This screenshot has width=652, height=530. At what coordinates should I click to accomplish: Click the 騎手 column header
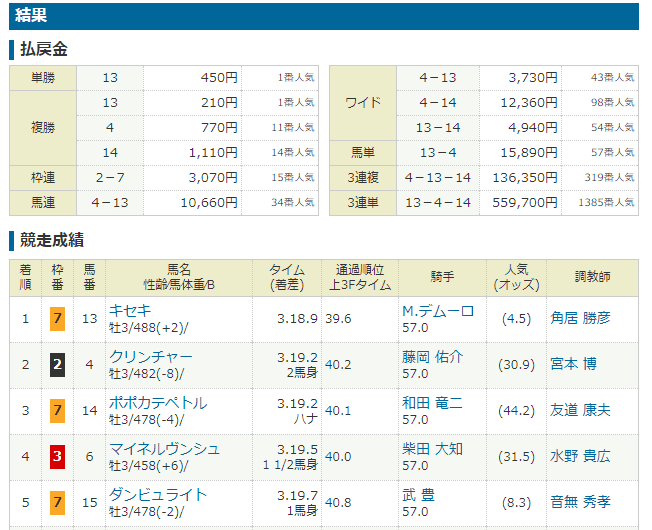pyautogui.click(x=442, y=277)
